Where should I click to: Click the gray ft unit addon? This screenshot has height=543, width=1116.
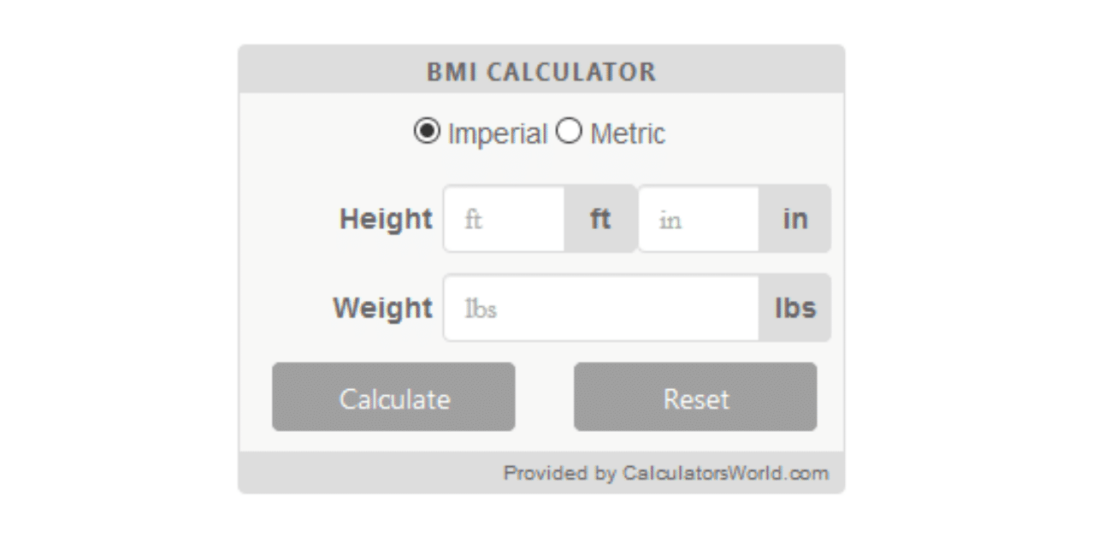click(x=600, y=218)
